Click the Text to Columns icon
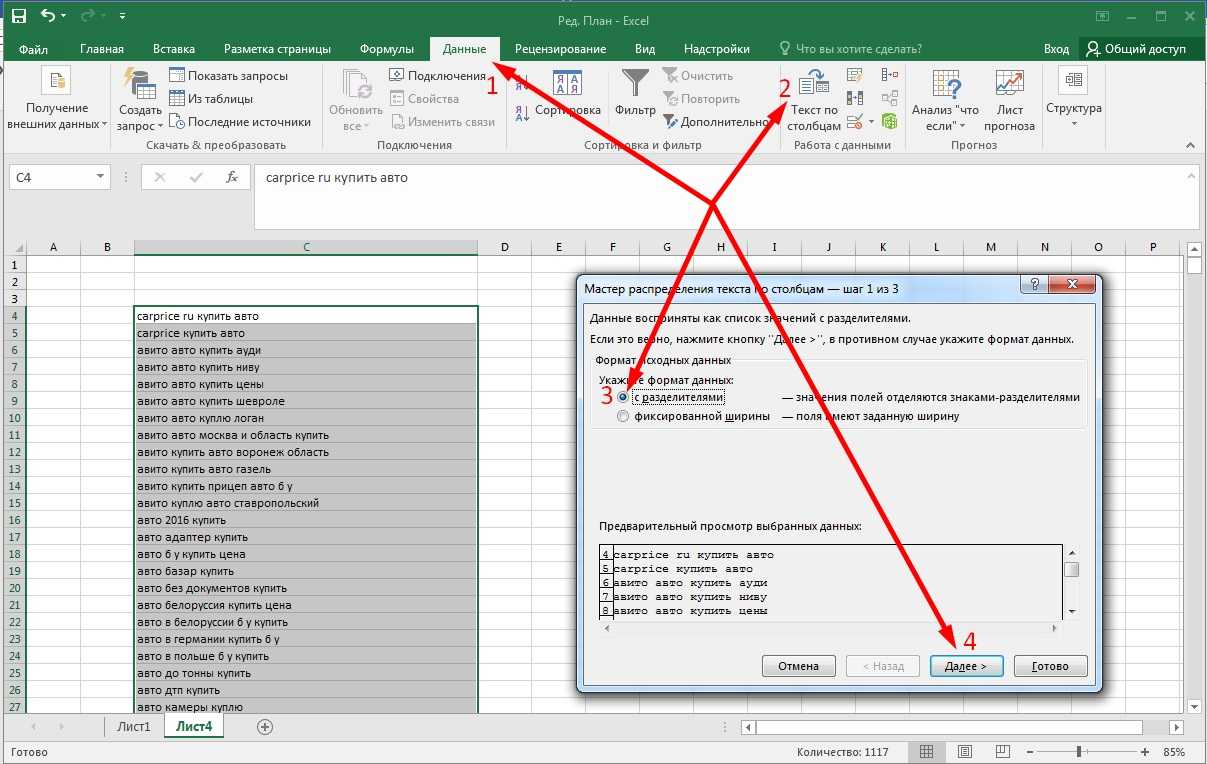 click(814, 85)
